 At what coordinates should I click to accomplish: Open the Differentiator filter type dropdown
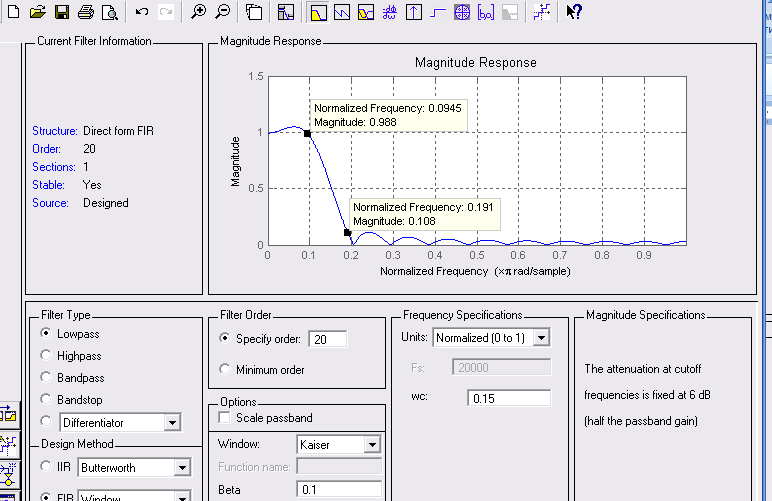tap(172, 422)
